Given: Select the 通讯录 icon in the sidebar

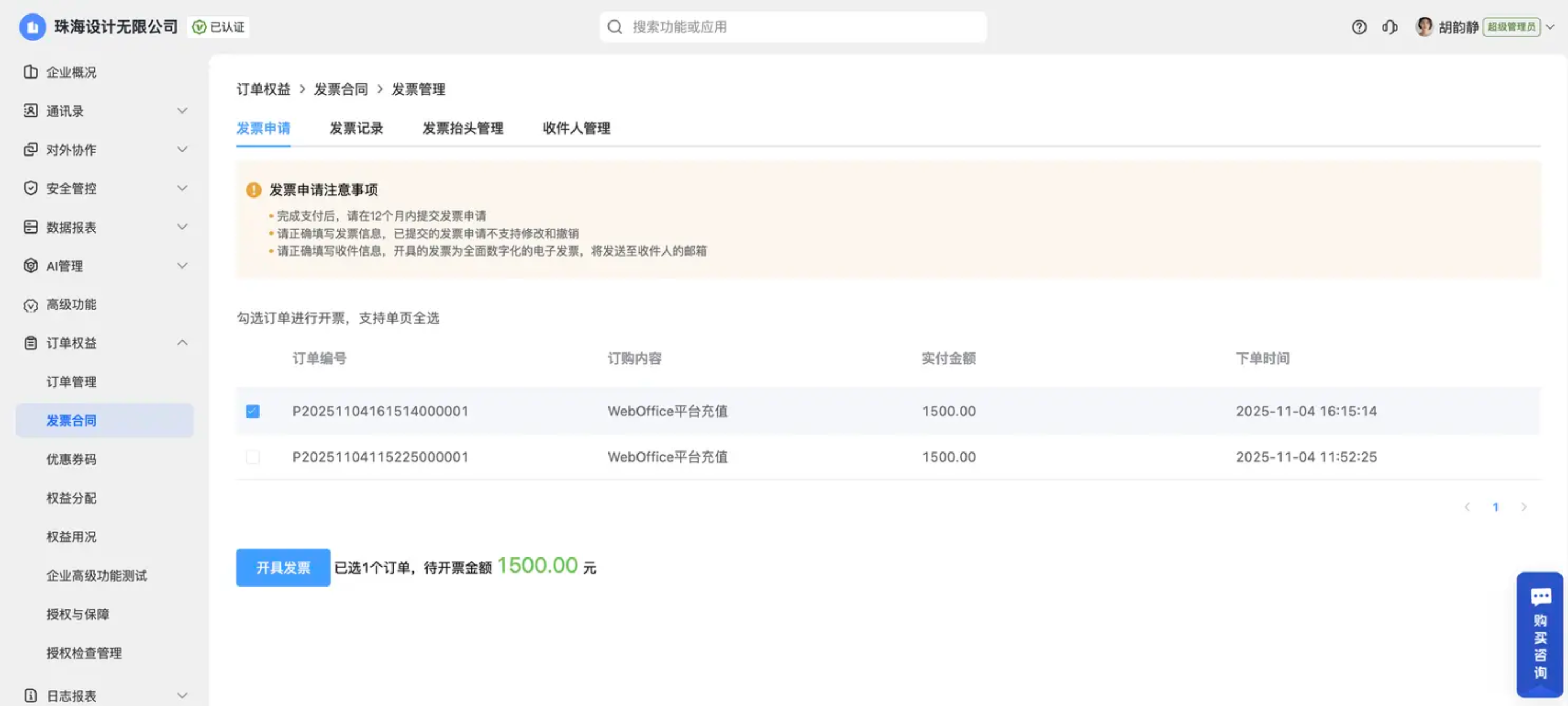Looking at the screenshot, I should pyautogui.click(x=31, y=111).
